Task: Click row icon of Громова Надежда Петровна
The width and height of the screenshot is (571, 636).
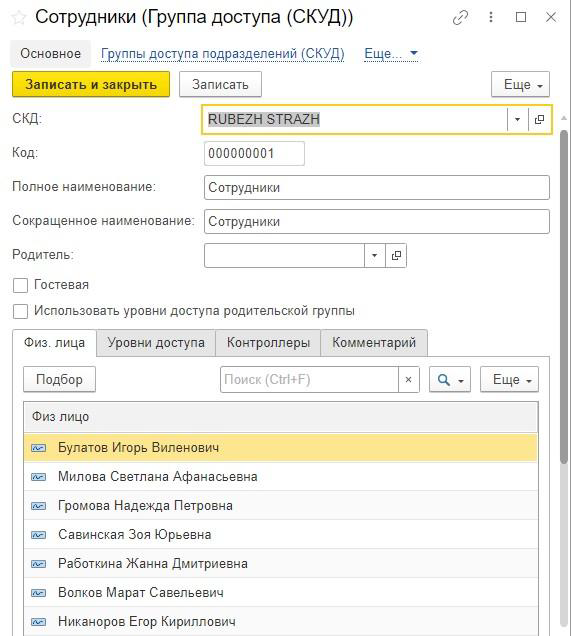Action: (39, 506)
